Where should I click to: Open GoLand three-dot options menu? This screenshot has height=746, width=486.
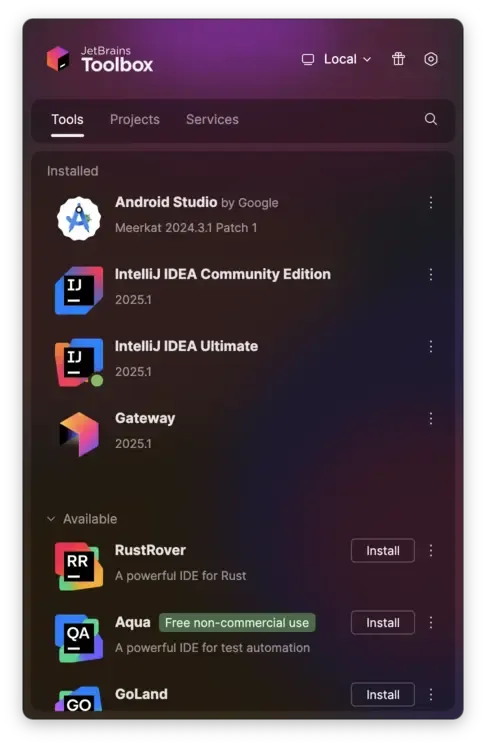point(430,695)
